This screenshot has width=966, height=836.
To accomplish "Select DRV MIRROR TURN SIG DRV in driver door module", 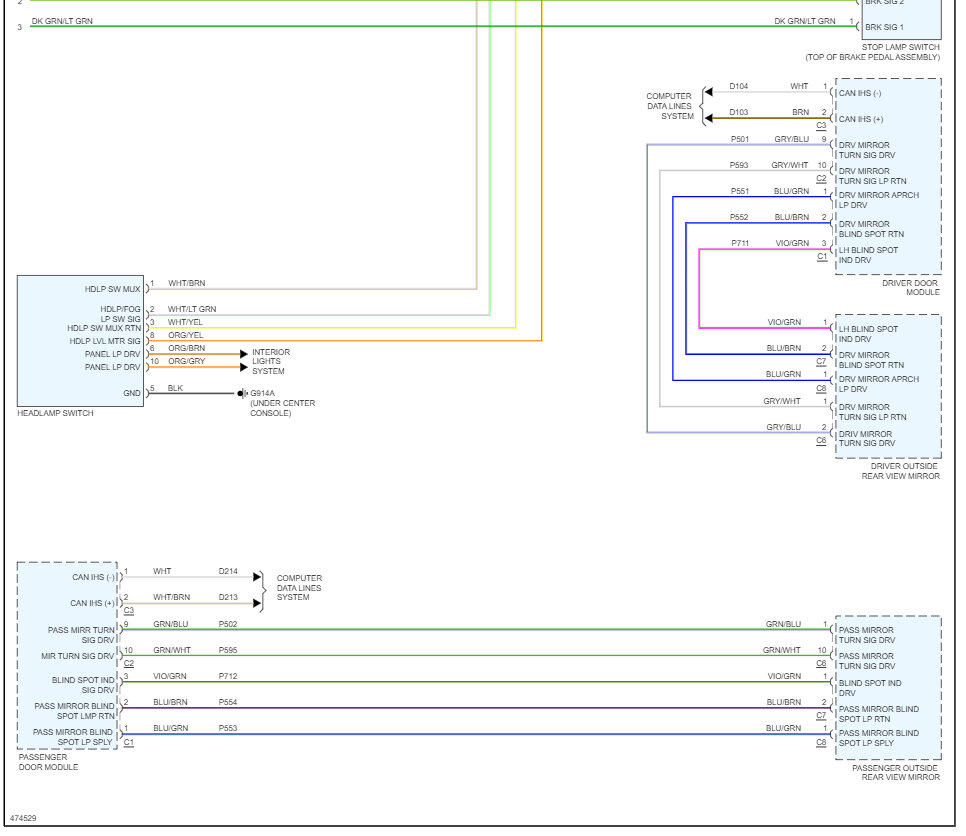I will [867, 150].
